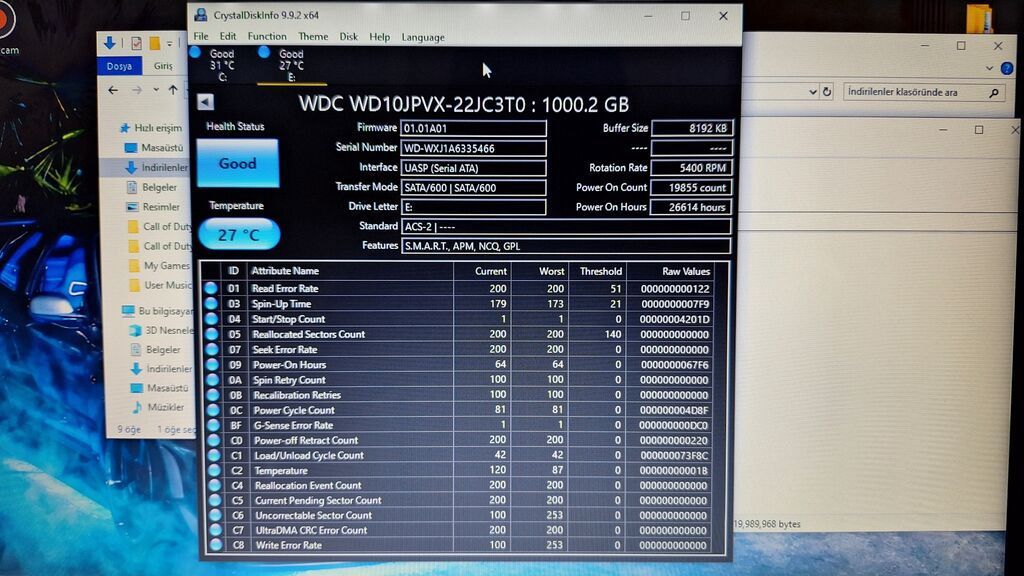This screenshot has height=576, width=1024.
Task: Click the status icon for UltraDMA CRC Error Count
Action: (216, 530)
